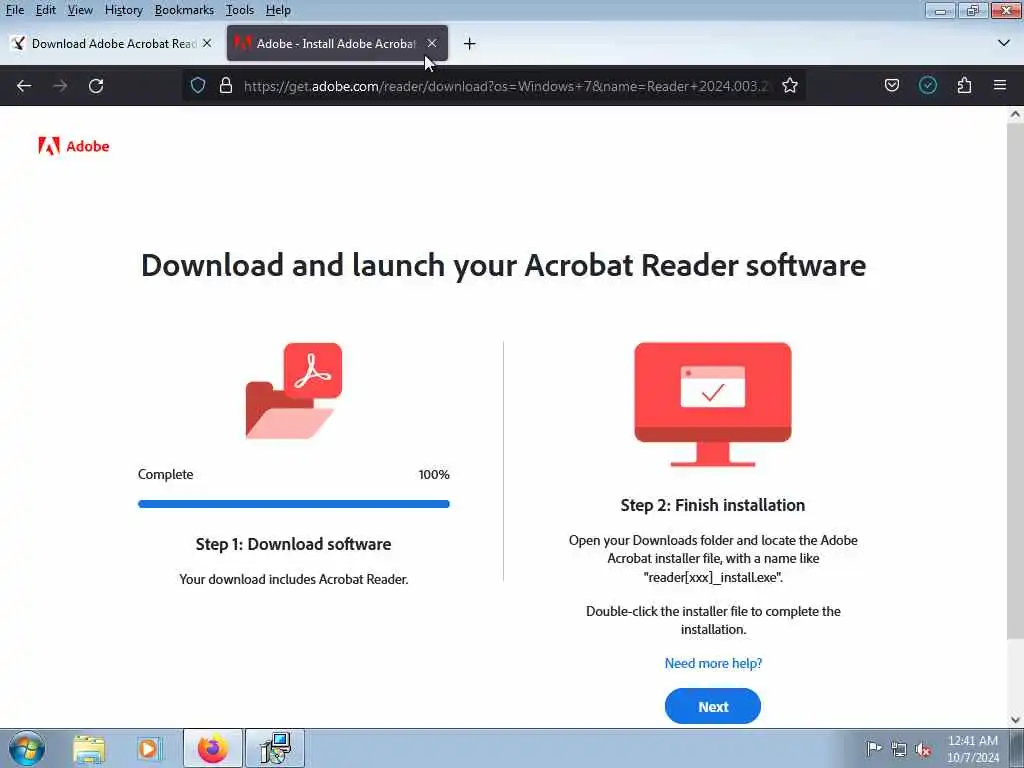Open Windows Explorer from the taskbar
The width and height of the screenshot is (1024, 768).
pos(89,748)
